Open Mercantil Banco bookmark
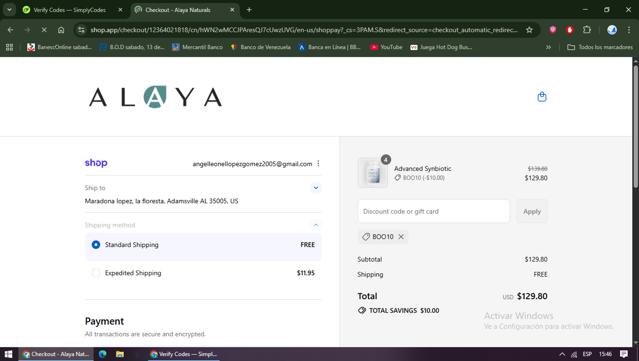This screenshot has height=361, width=639. click(197, 47)
